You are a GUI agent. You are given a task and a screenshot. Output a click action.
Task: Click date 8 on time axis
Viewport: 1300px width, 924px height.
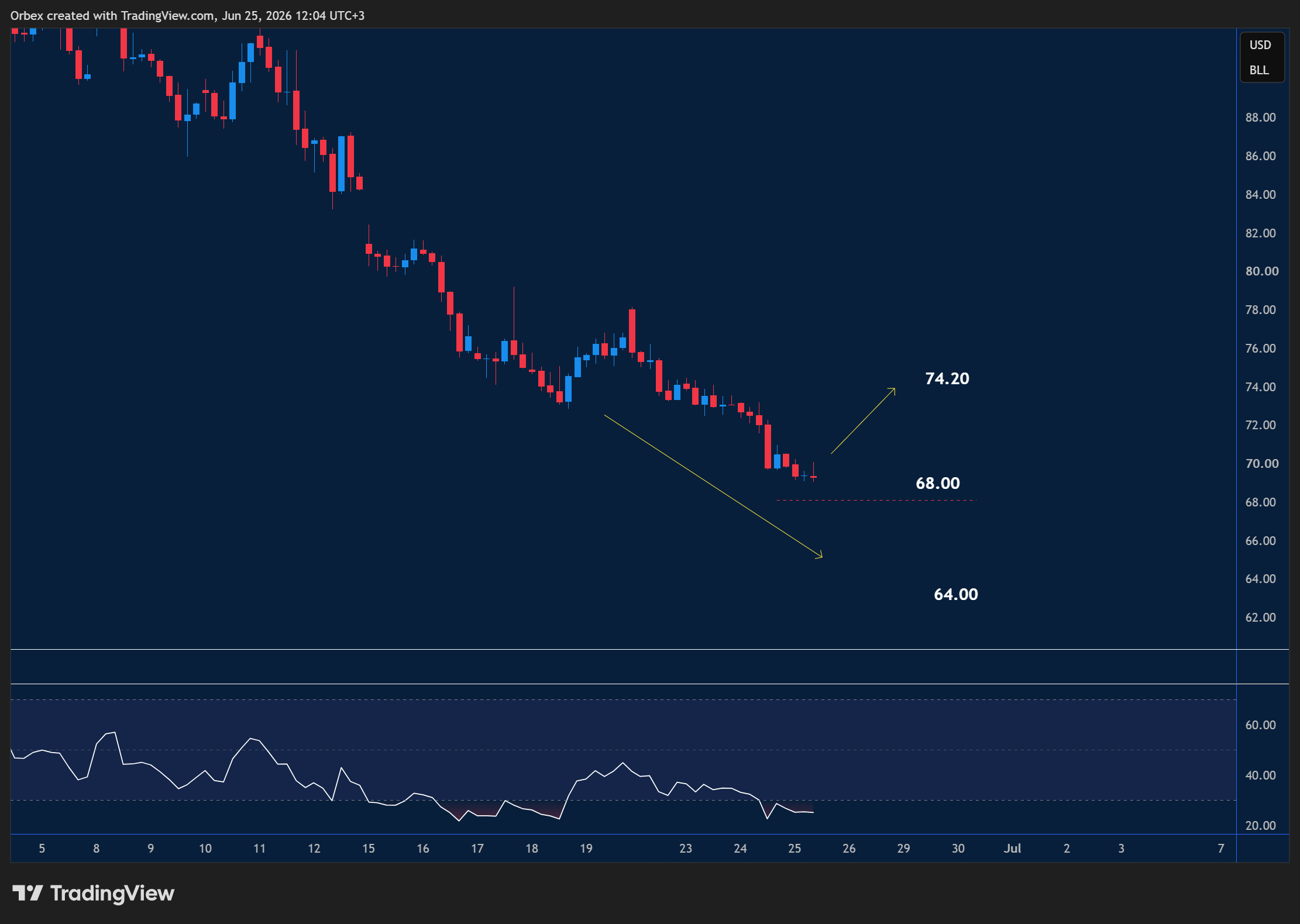97,849
